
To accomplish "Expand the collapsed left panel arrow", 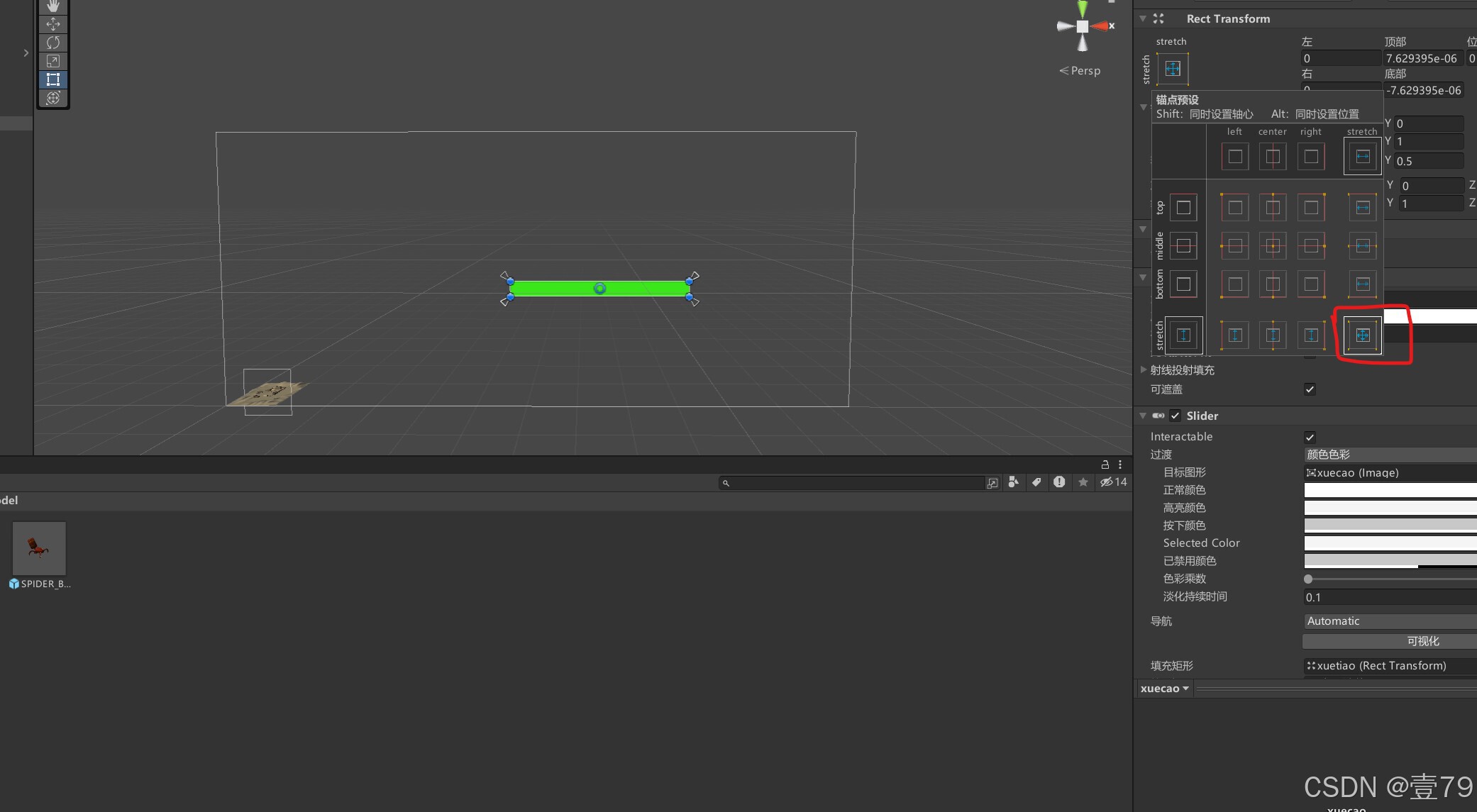I will coord(26,53).
